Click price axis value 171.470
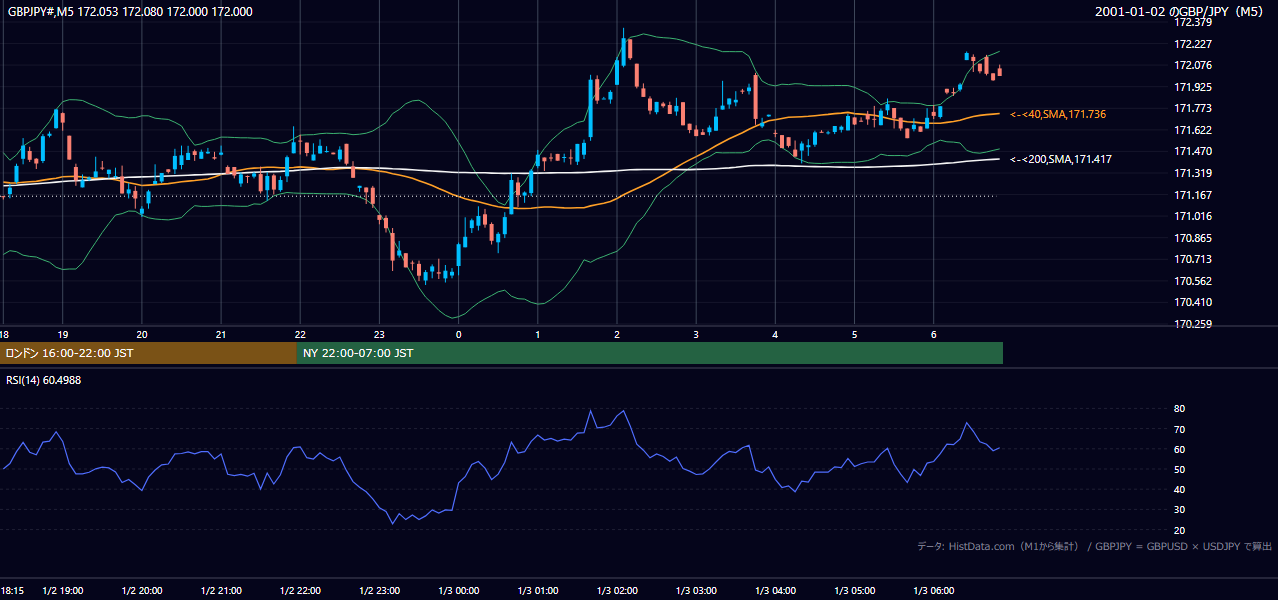The image size is (1278, 600). (x=1193, y=152)
